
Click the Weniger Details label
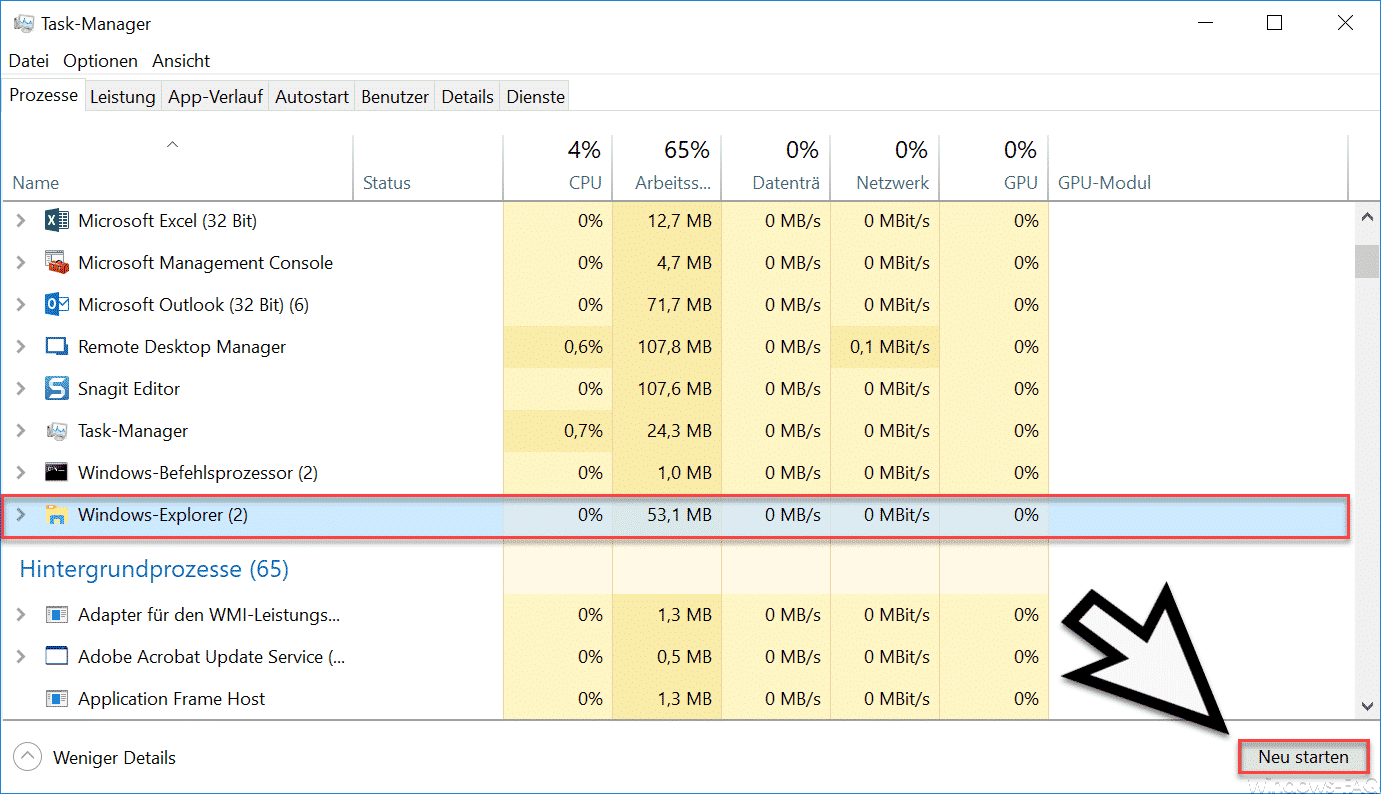pos(114,758)
